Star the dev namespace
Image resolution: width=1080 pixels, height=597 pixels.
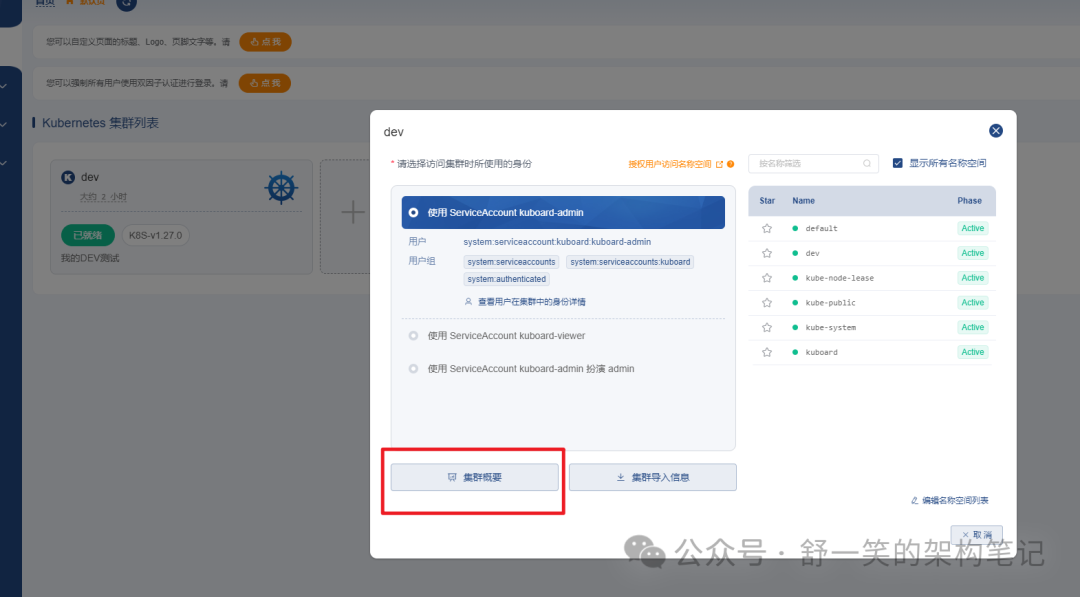click(767, 253)
